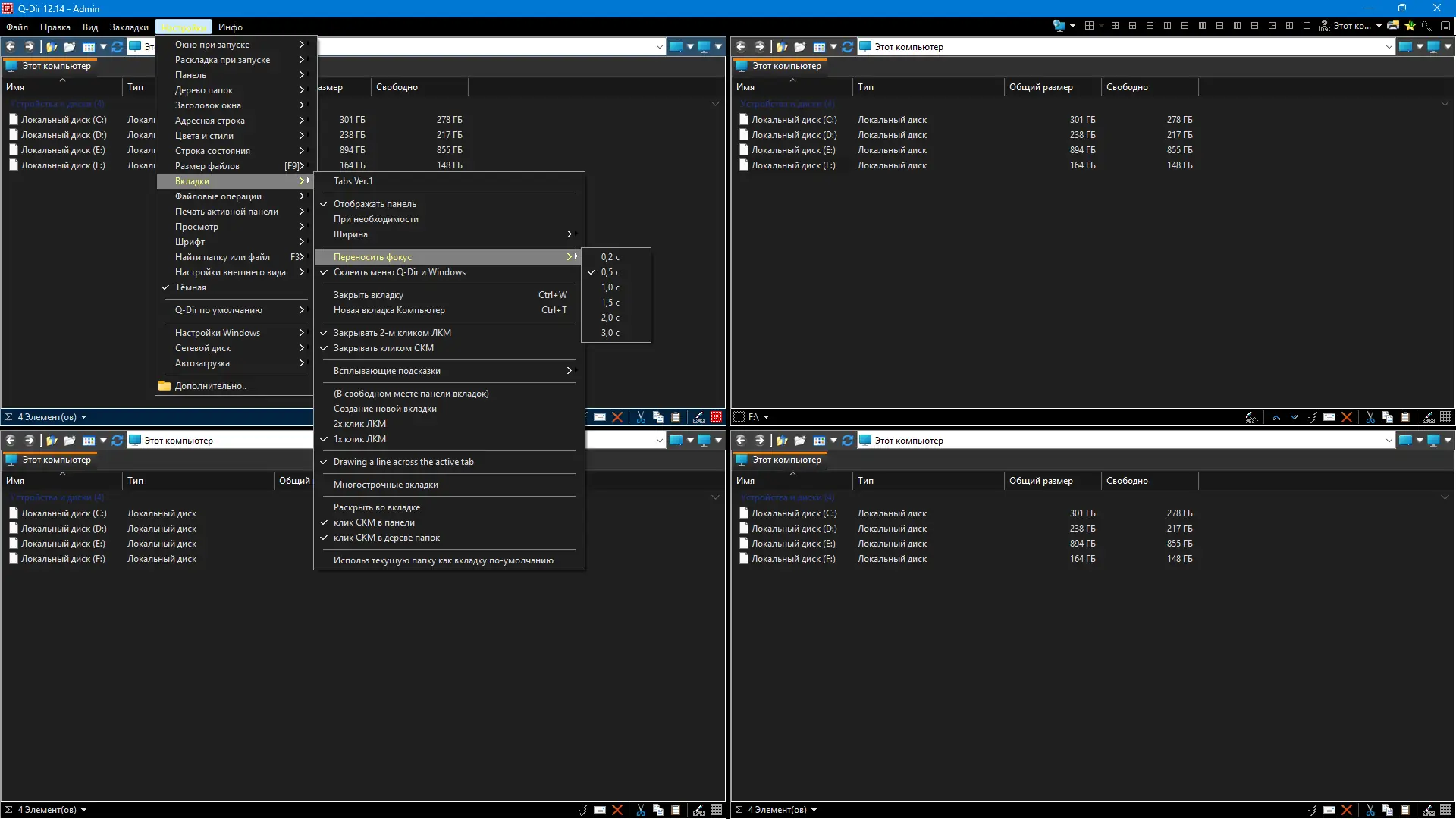Viewport: 1456px width, 819px height.
Task: Open the 'Закладки' menu
Action: (x=129, y=27)
